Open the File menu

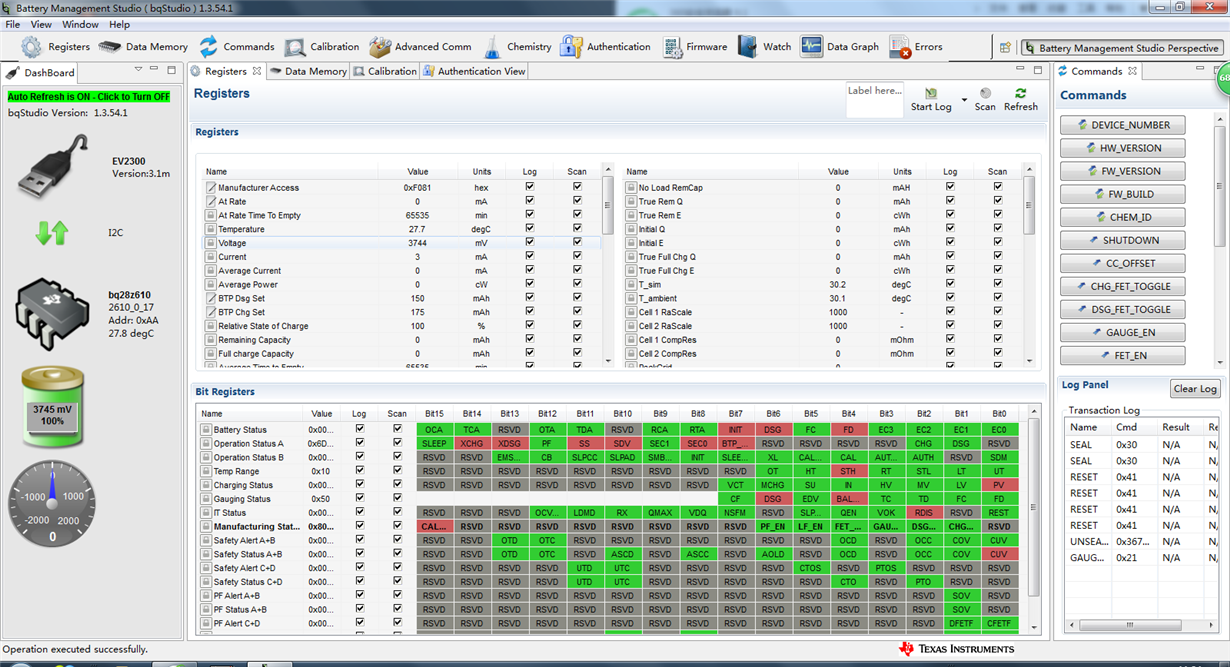tap(12, 24)
